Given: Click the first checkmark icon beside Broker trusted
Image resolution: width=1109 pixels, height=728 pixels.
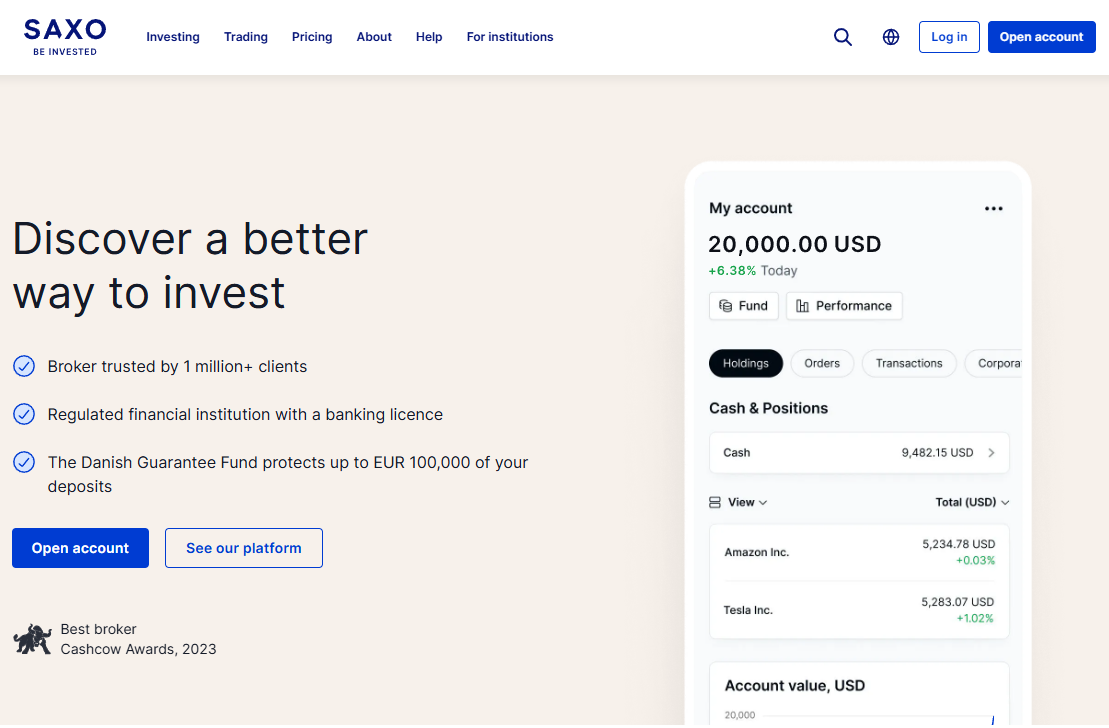Looking at the screenshot, I should click(24, 367).
